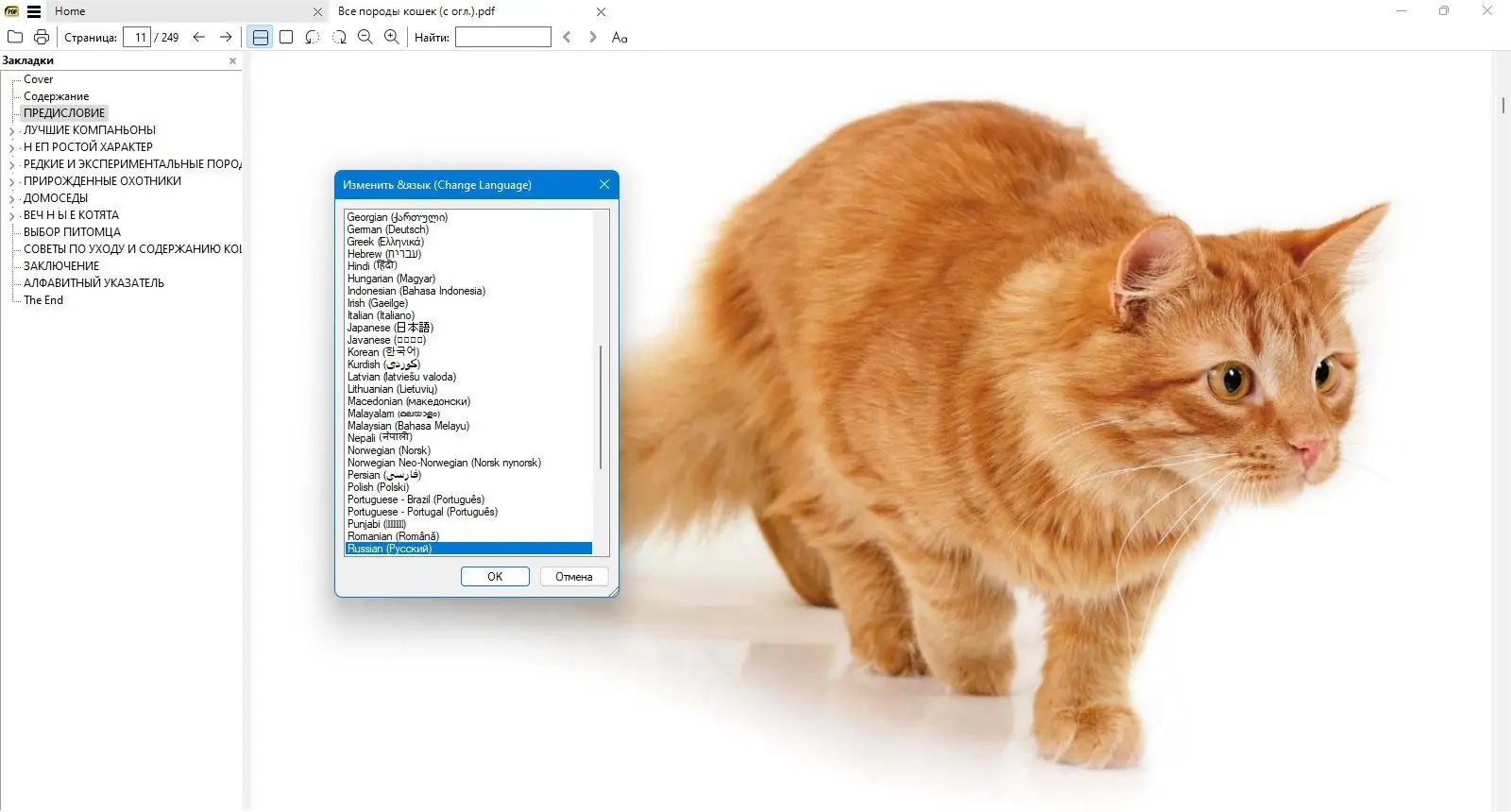Rotate the page right

click(x=339, y=37)
